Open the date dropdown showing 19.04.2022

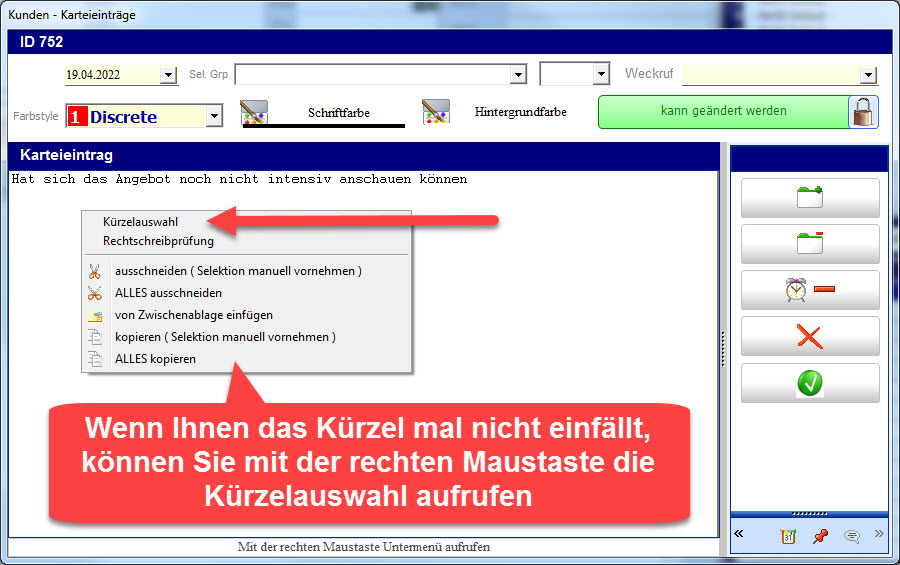(168, 75)
